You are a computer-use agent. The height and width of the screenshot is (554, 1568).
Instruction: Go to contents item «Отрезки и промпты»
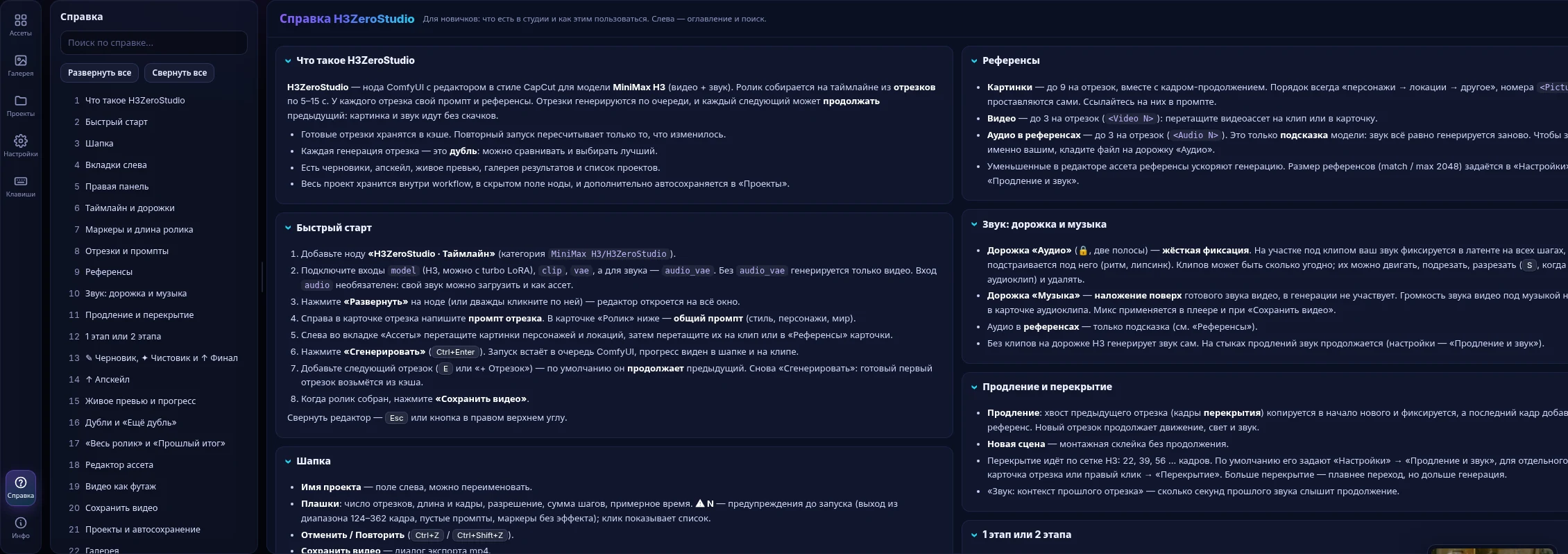click(154, 251)
